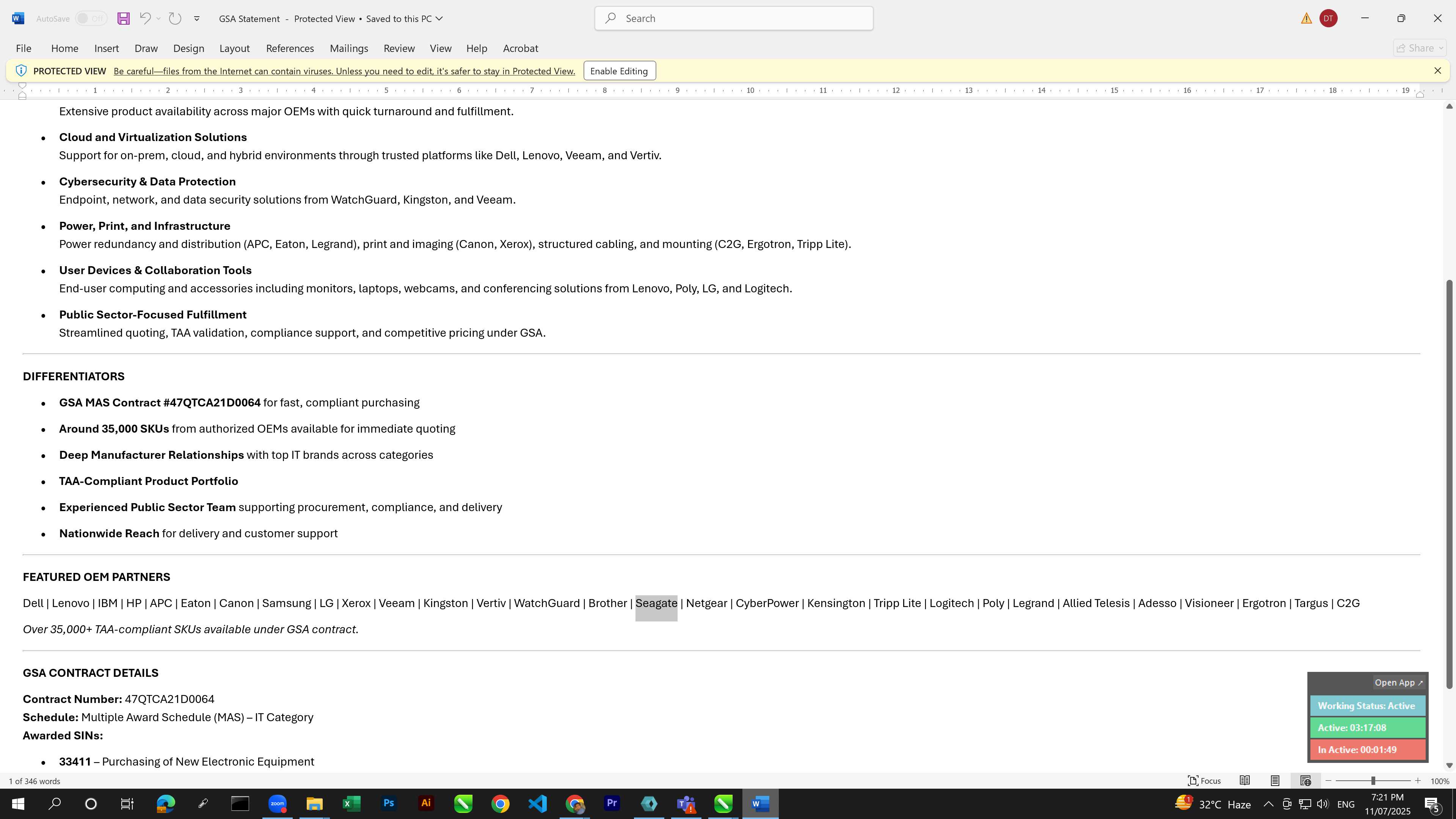The height and width of the screenshot is (819, 1456).
Task: Switch to Read Mode view
Action: coord(1244,781)
